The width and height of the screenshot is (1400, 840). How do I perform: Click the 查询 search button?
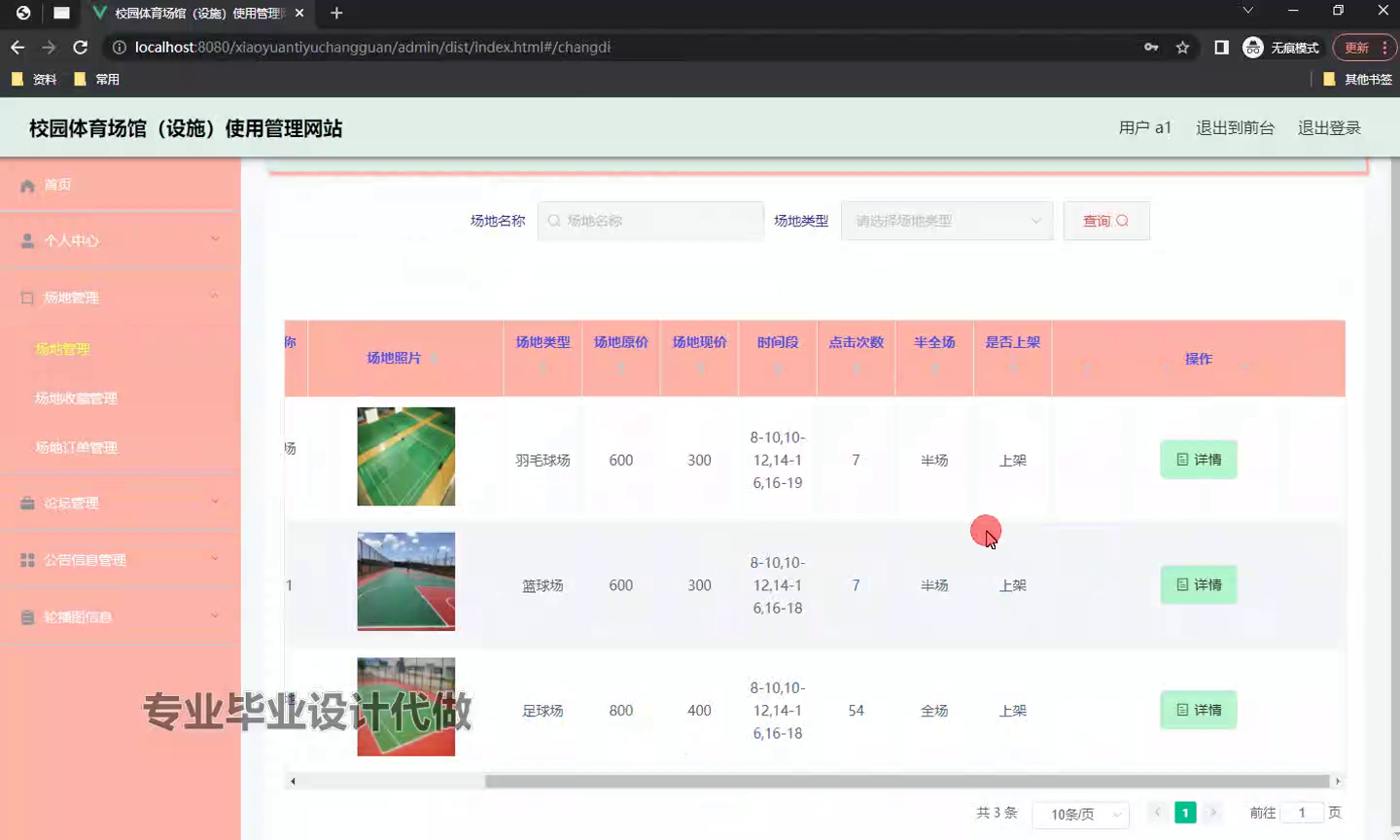pos(1106,221)
